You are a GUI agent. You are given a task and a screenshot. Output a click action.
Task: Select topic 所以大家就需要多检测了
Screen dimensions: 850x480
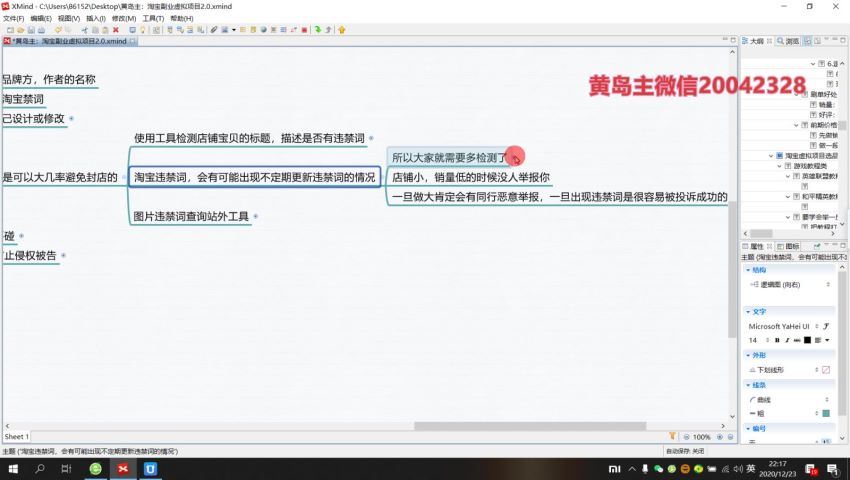click(449, 158)
